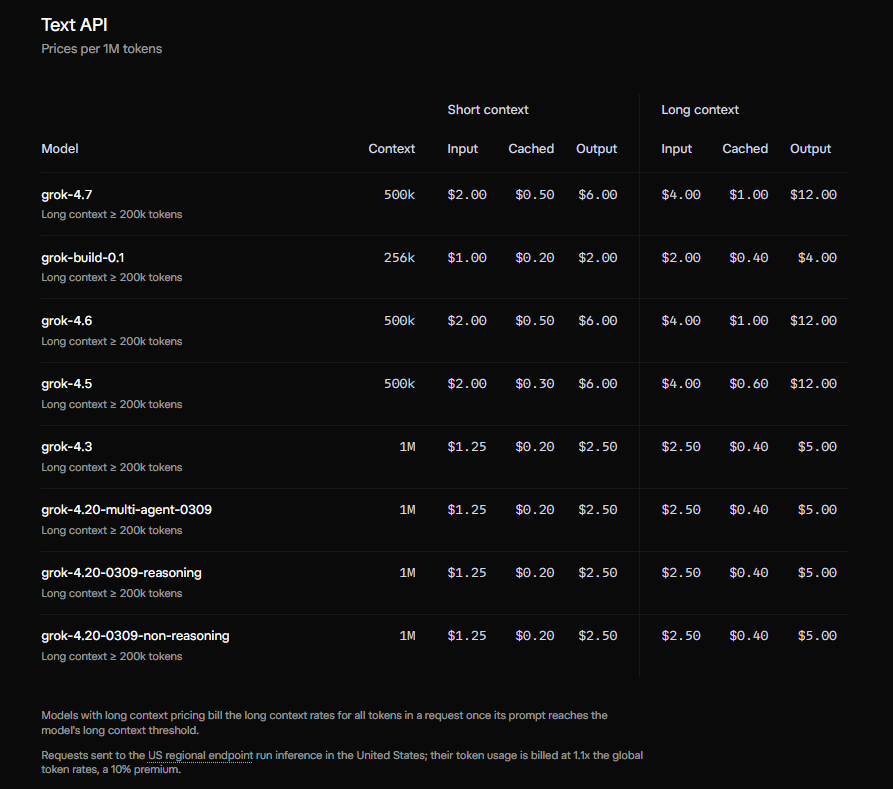Open the US regional endpoint link
This screenshot has width=893, height=789.
click(x=200, y=755)
